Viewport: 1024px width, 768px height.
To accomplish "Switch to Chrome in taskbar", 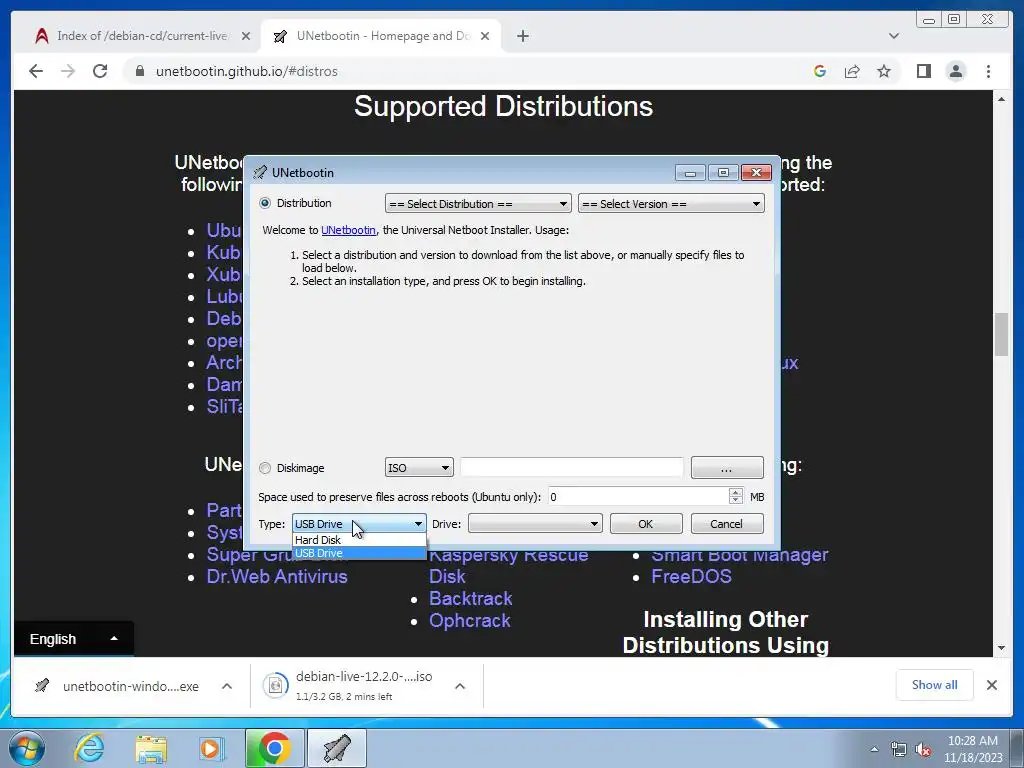I will click(x=274, y=748).
